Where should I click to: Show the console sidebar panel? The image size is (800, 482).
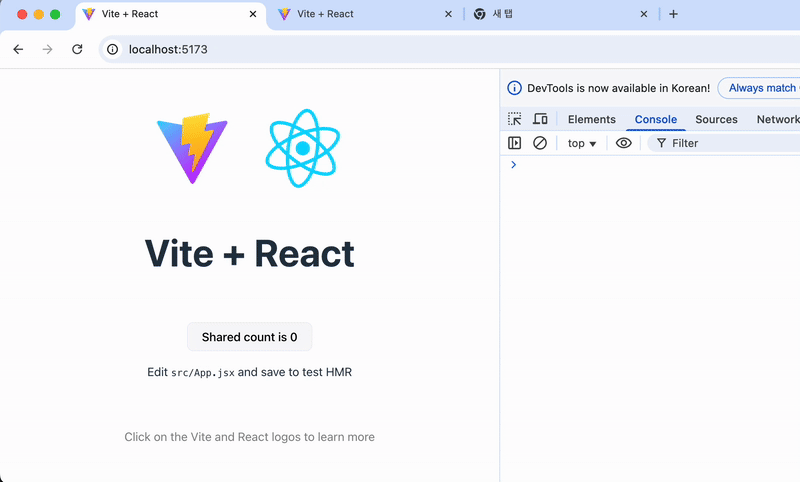(514, 143)
